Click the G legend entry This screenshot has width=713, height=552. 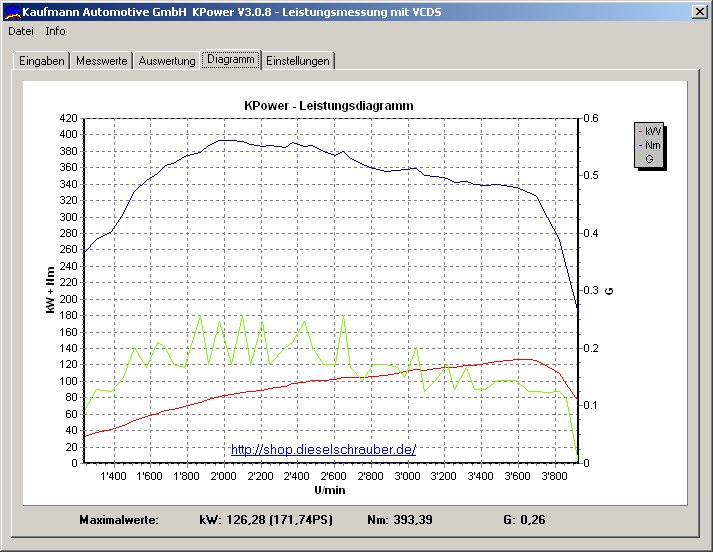click(x=647, y=159)
